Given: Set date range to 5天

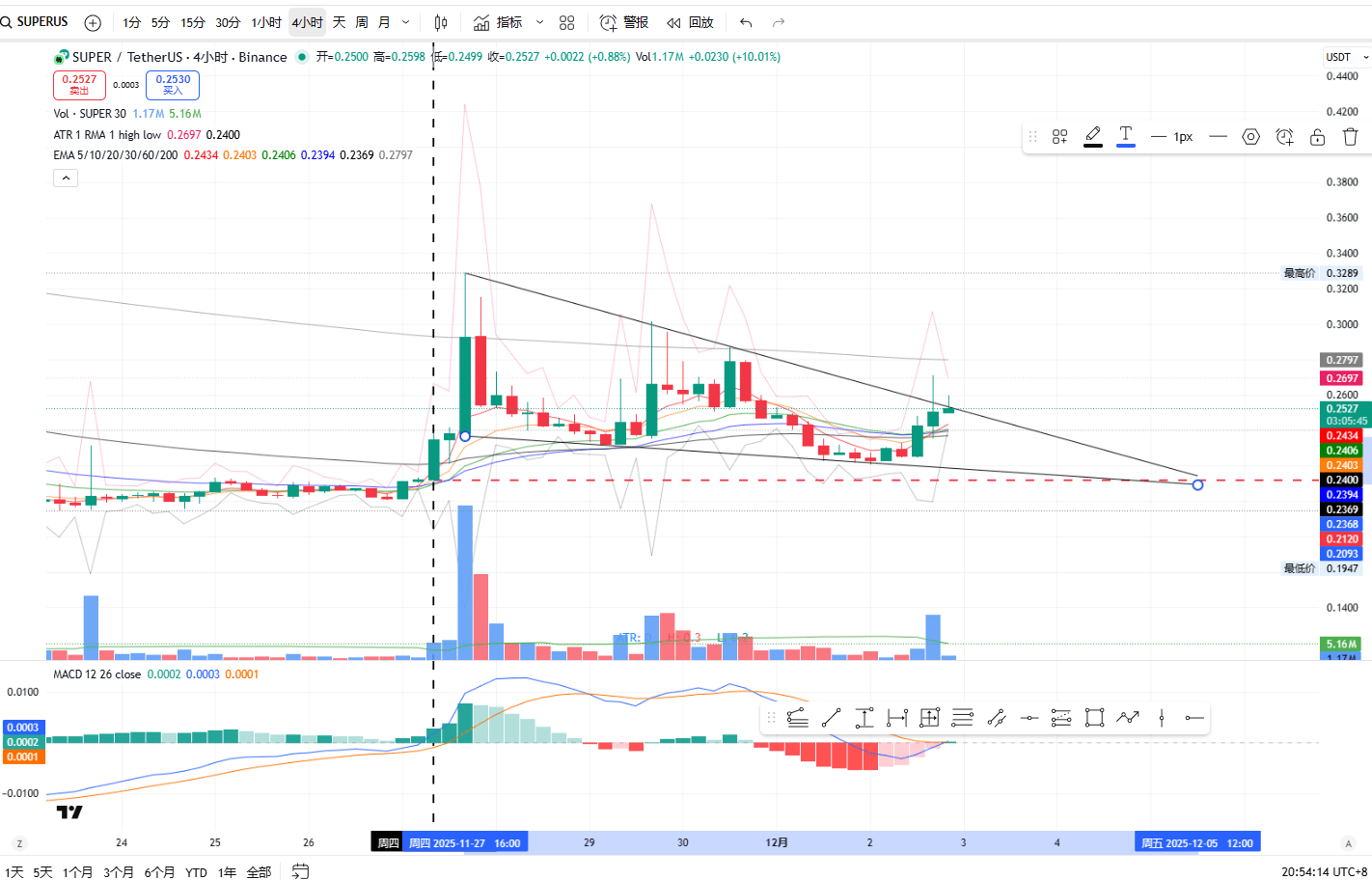Looking at the screenshot, I should [42, 872].
